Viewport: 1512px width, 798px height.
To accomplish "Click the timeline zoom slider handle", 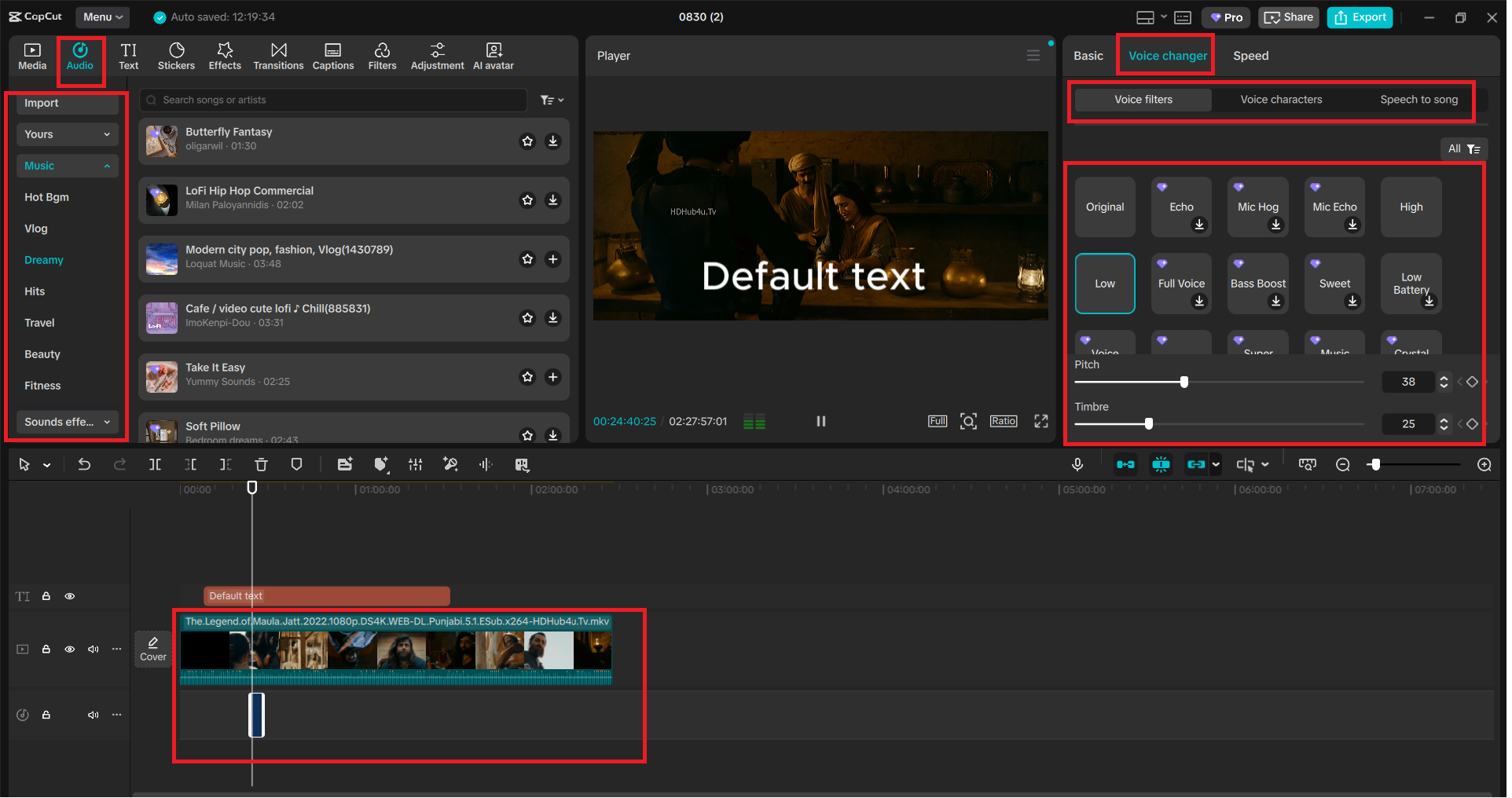I will (x=1374, y=465).
